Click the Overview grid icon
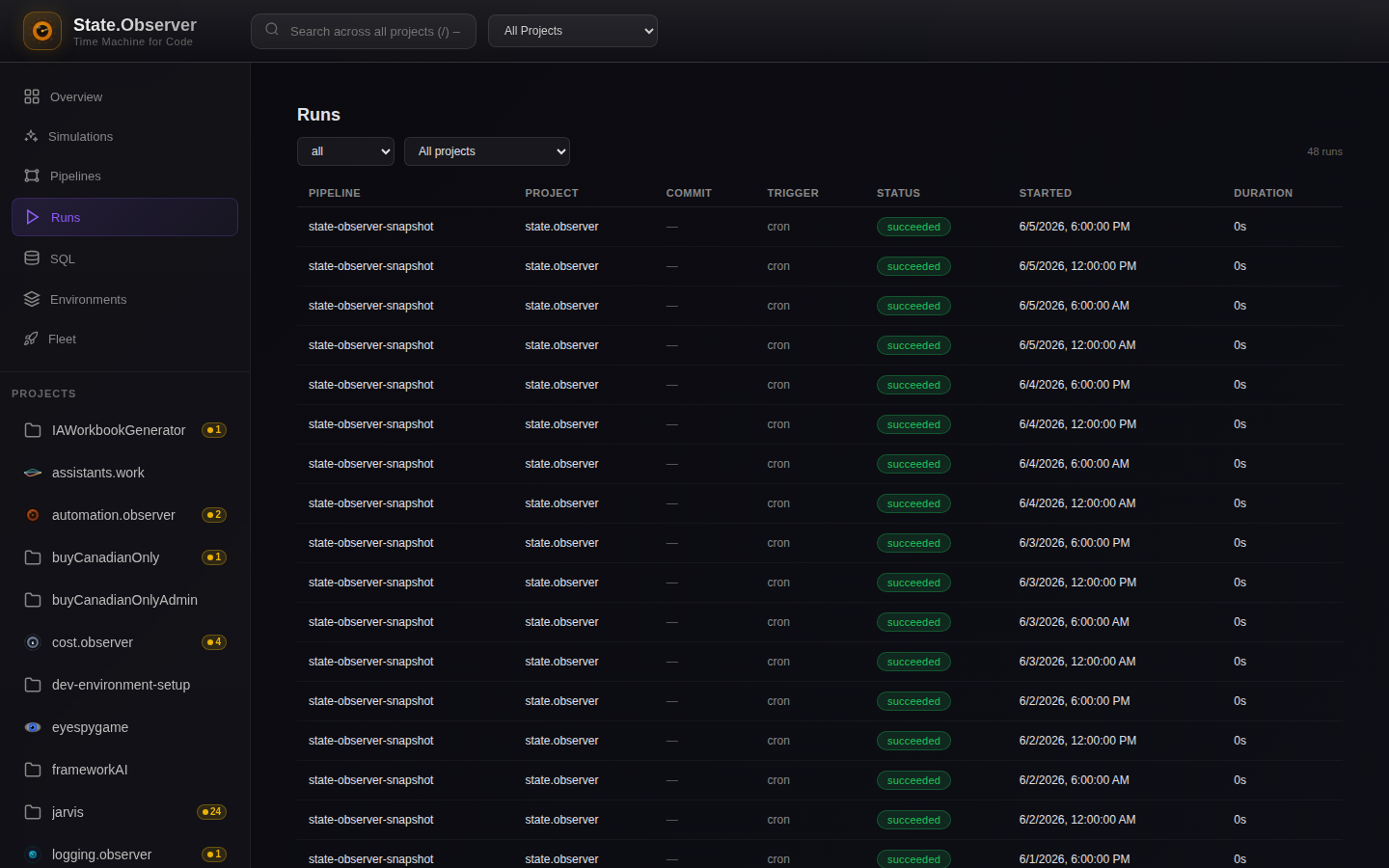Viewport: 1389px width, 868px height. pos(32,96)
